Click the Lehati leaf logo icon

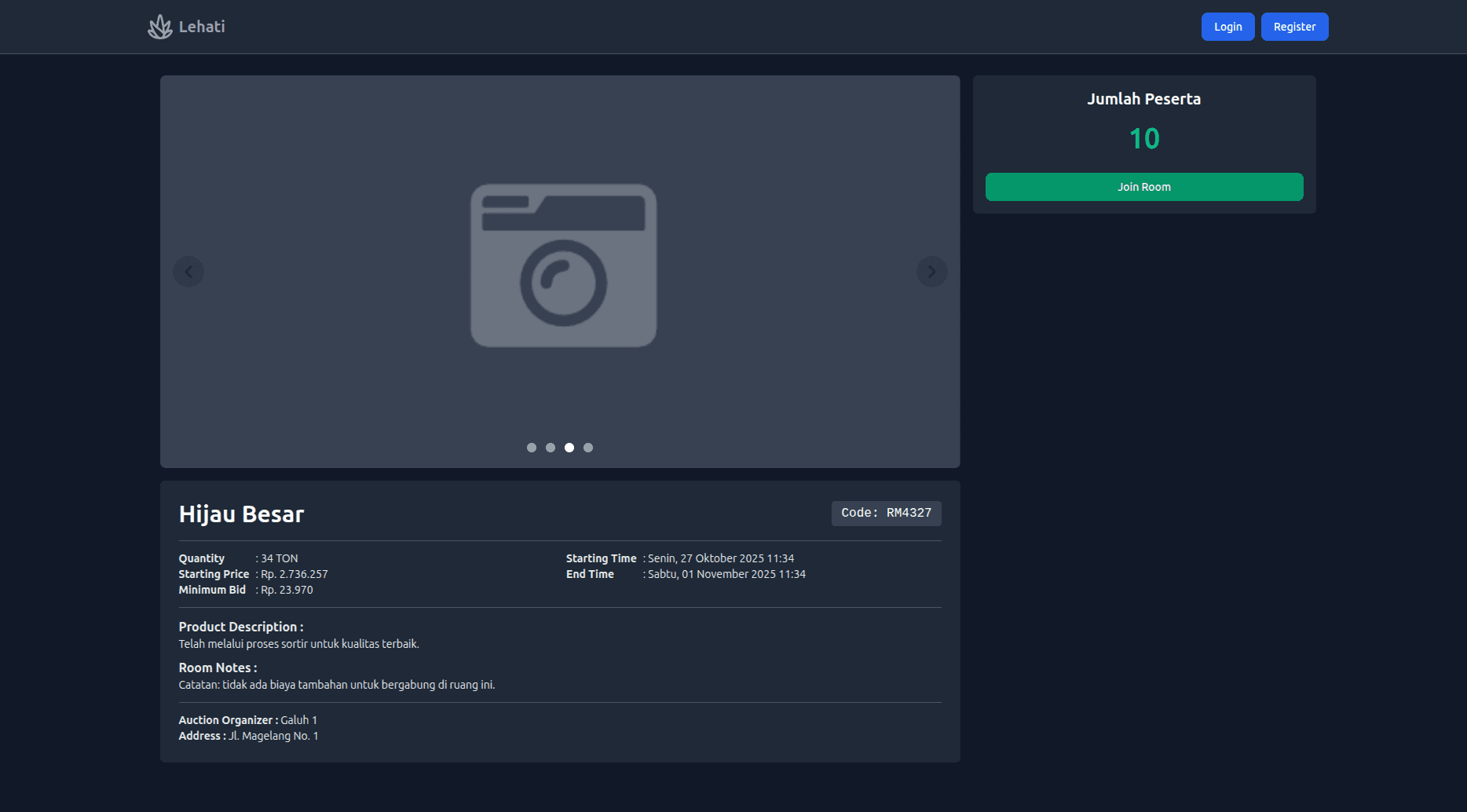click(160, 27)
